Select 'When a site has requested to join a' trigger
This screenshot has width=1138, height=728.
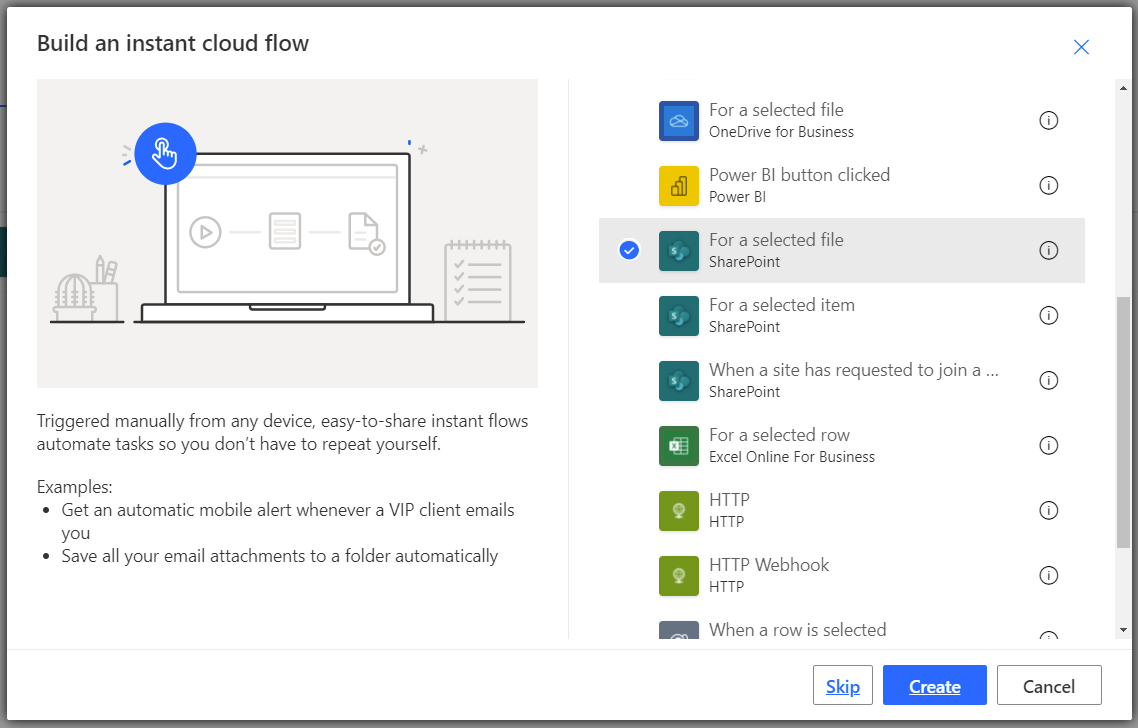(854, 370)
